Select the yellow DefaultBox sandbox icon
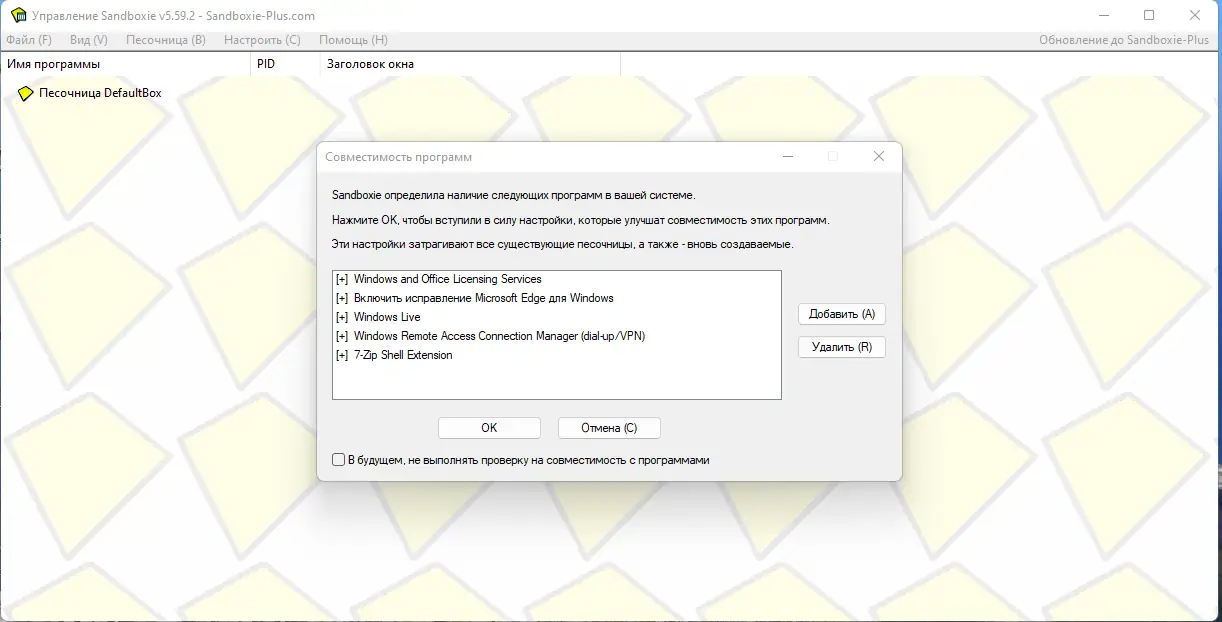The image size is (1222, 622). click(26, 93)
